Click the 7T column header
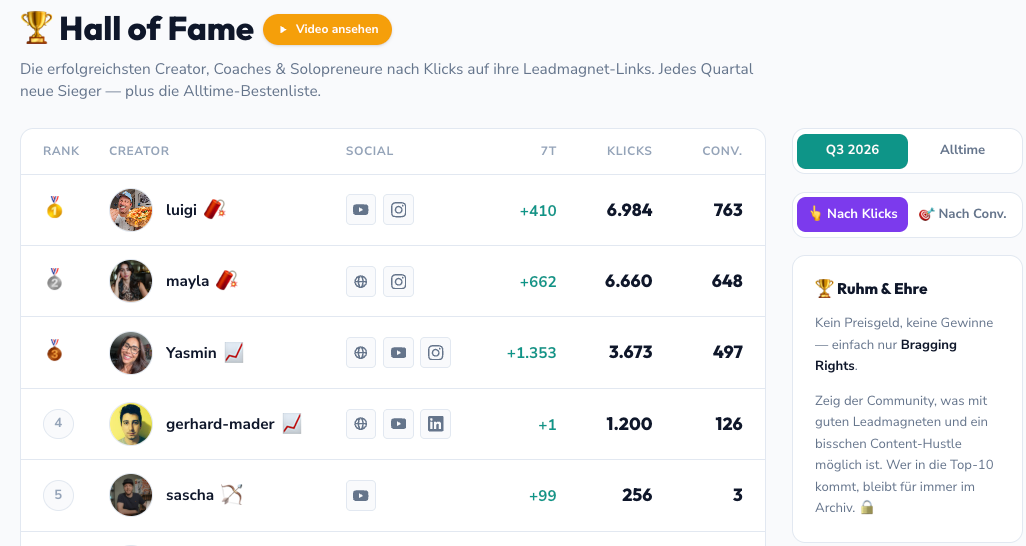 coord(548,151)
